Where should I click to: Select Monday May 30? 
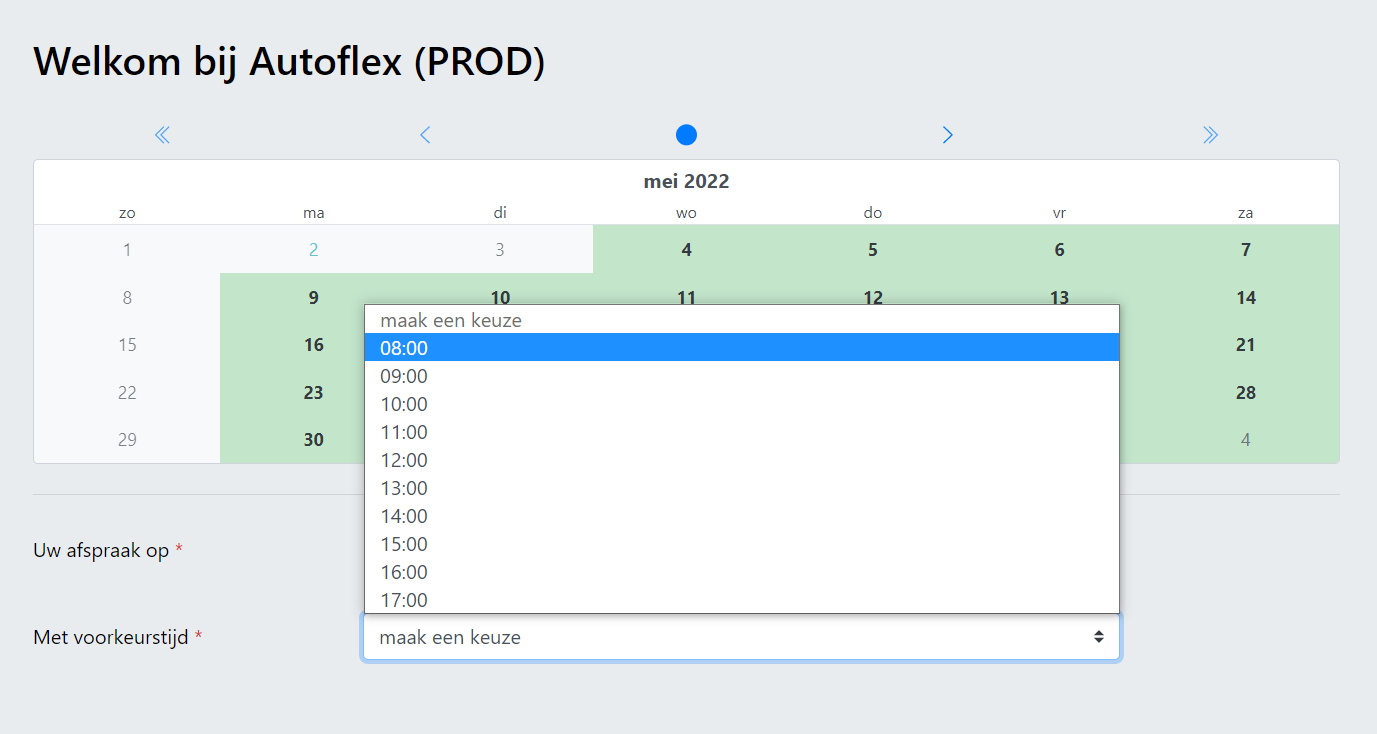pyautogui.click(x=314, y=439)
